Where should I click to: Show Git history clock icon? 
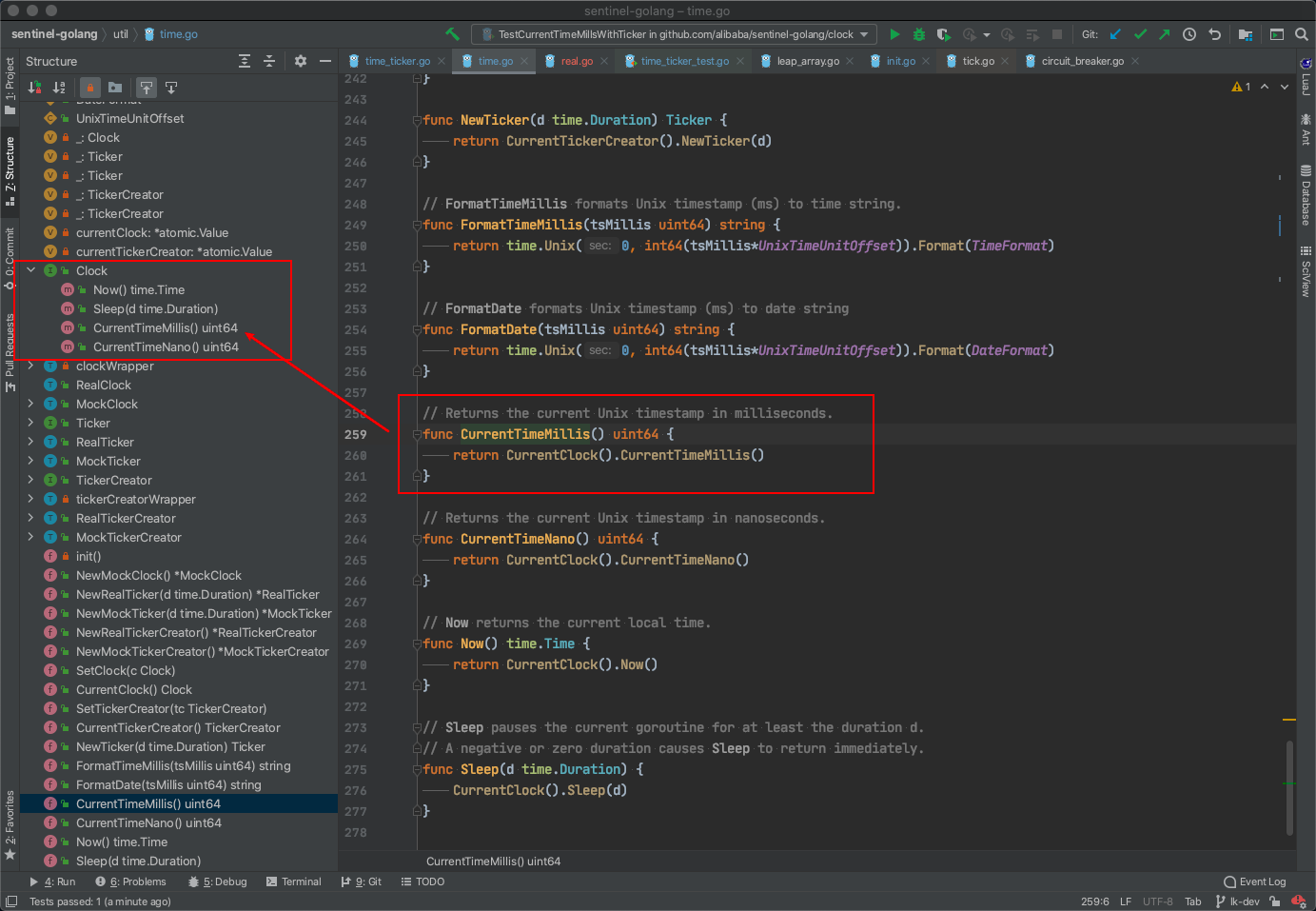(1189, 34)
